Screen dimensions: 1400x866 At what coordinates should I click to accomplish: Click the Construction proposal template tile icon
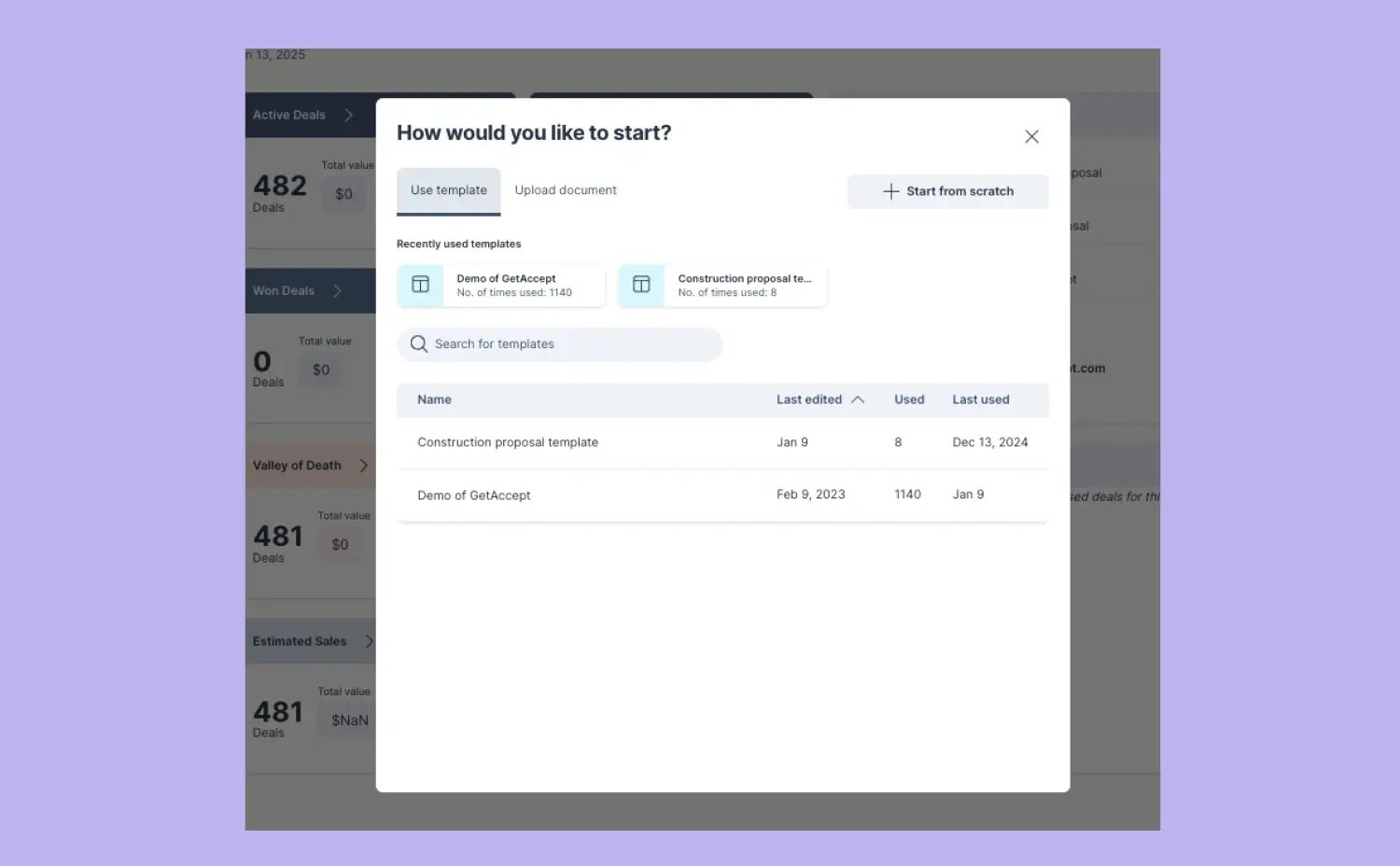point(640,285)
